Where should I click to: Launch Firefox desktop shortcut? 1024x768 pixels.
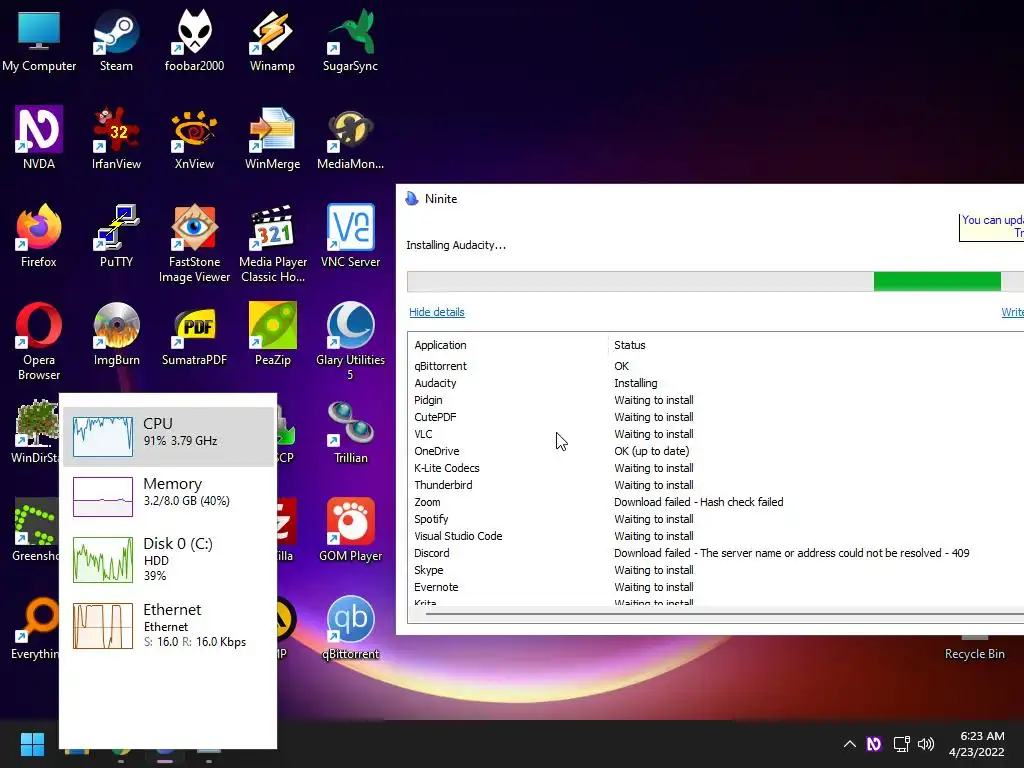coord(39,236)
